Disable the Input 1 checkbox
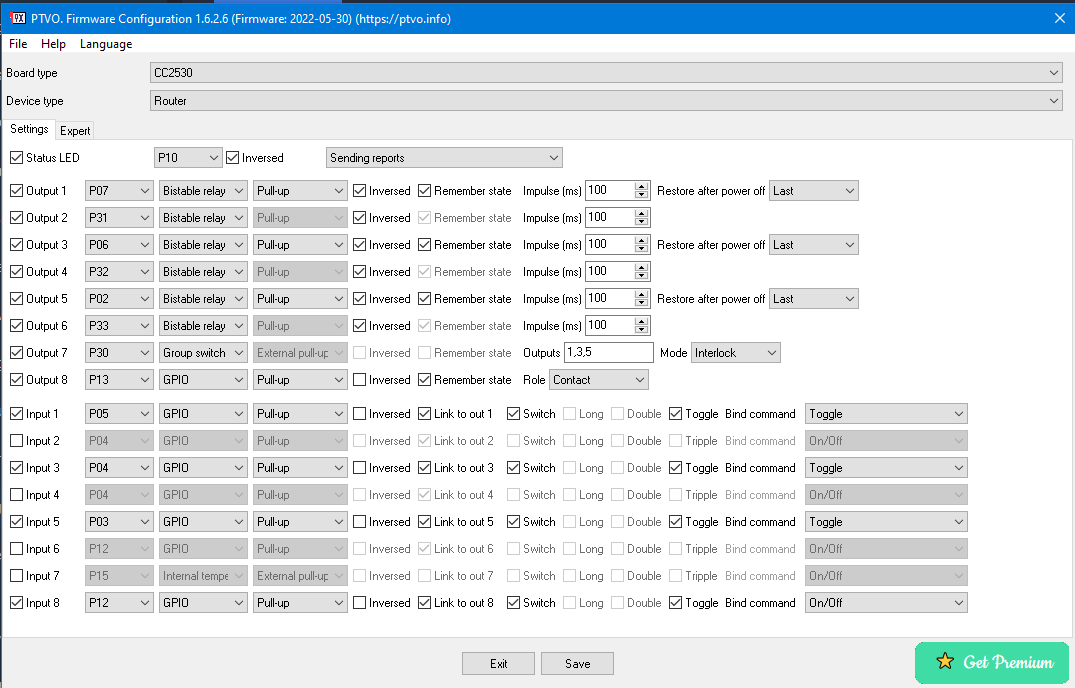The image size is (1075, 688). click(16, 414)
